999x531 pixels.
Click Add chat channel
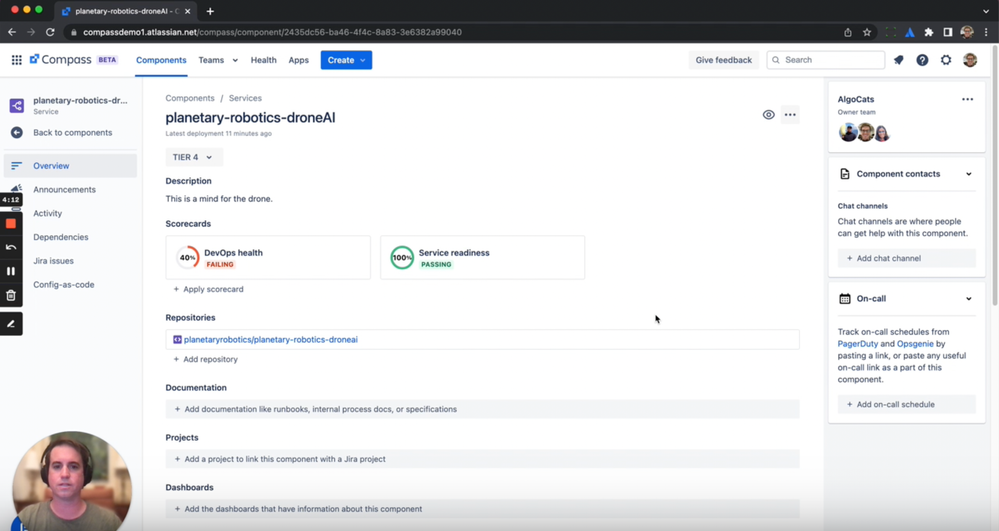(x=906, y=258)
